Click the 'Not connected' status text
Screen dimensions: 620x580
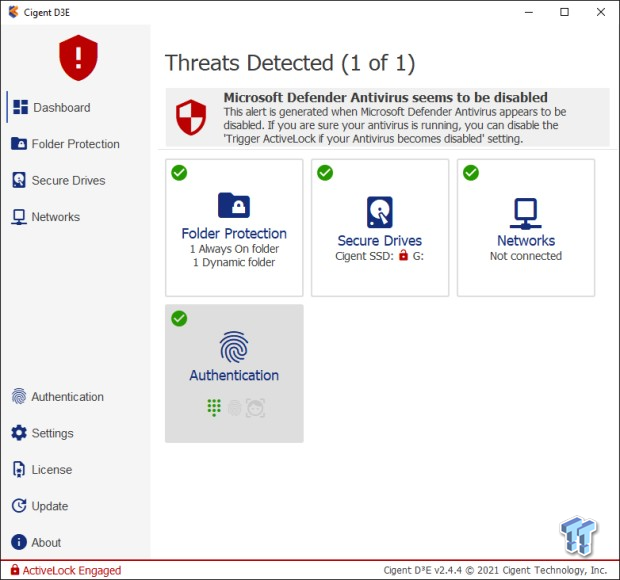(526, 256)
